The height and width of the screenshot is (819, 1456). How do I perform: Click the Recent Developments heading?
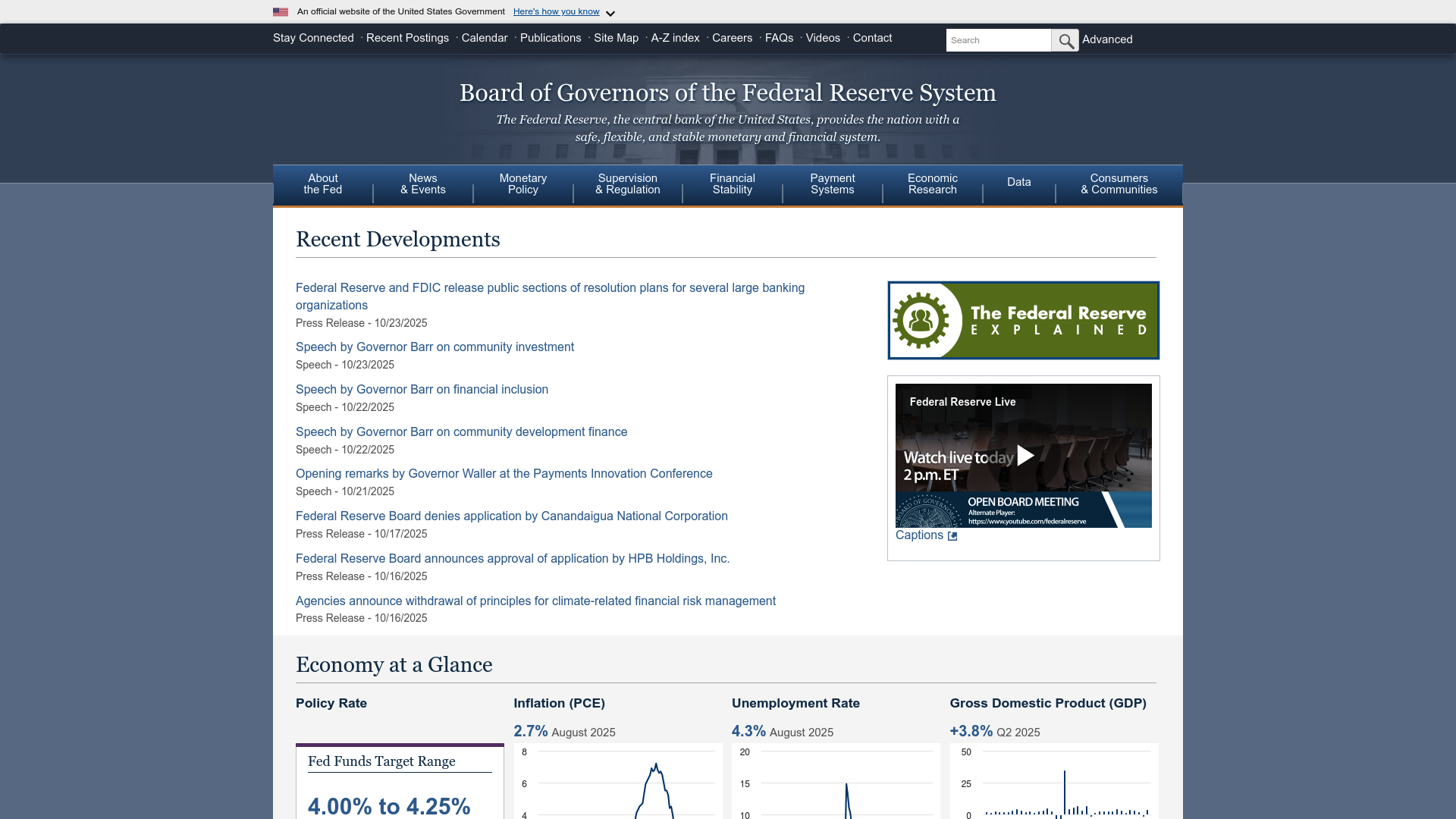click(x=397, y=240)
